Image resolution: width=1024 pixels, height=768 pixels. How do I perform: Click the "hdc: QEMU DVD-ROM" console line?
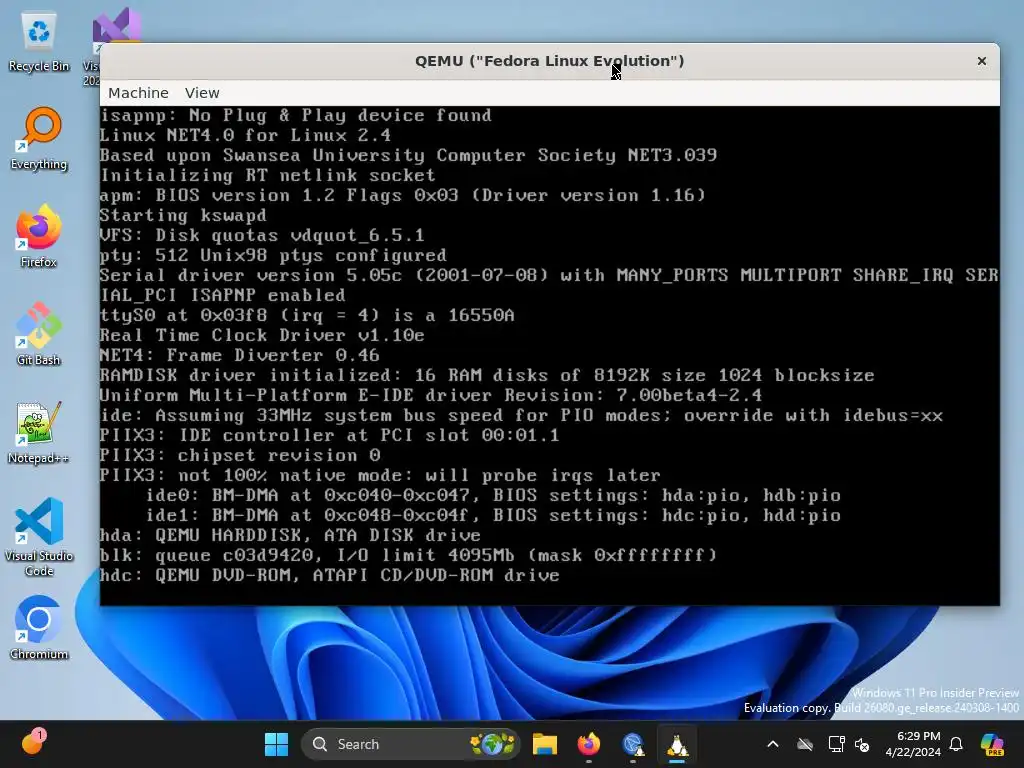click(x=330, y=575)
